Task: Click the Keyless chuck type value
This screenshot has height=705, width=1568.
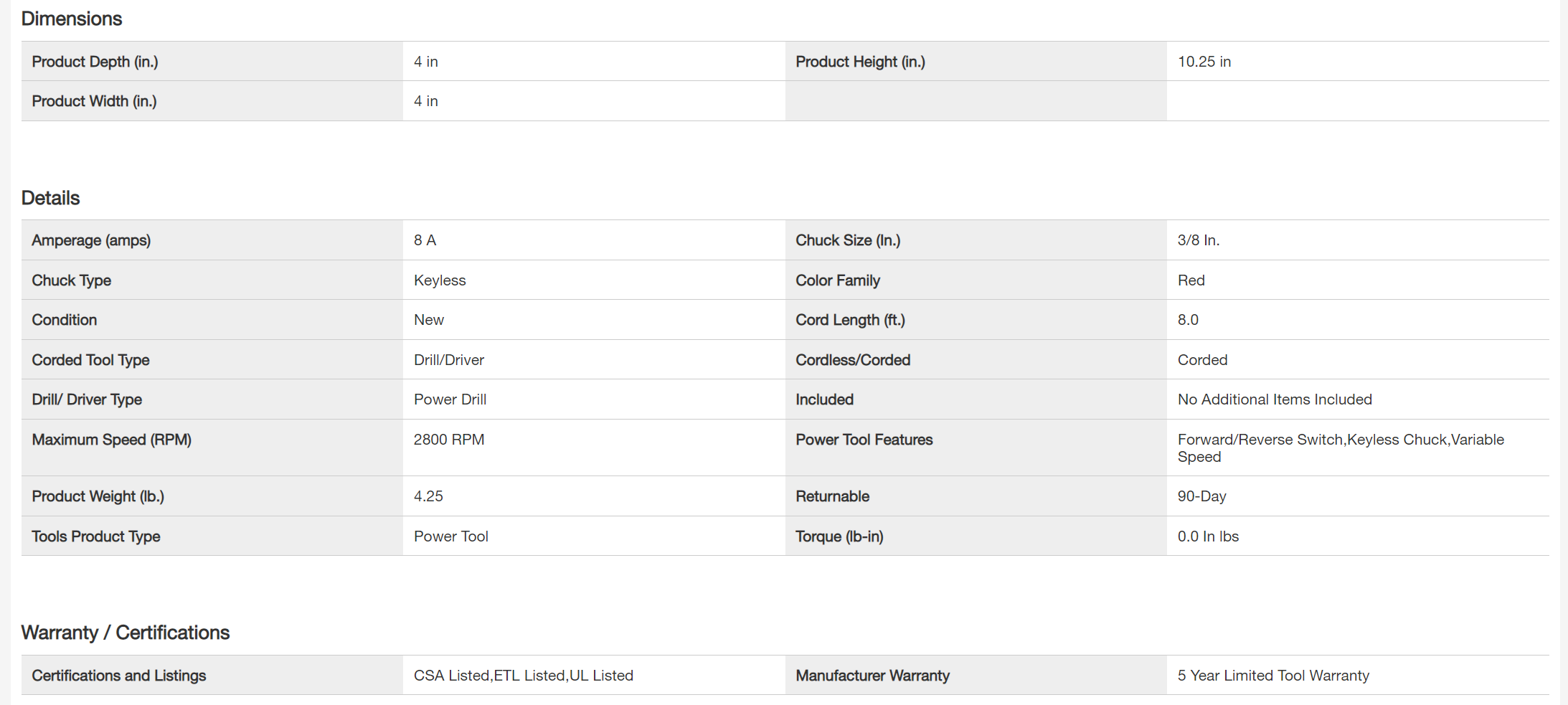Action: point(440,280)
